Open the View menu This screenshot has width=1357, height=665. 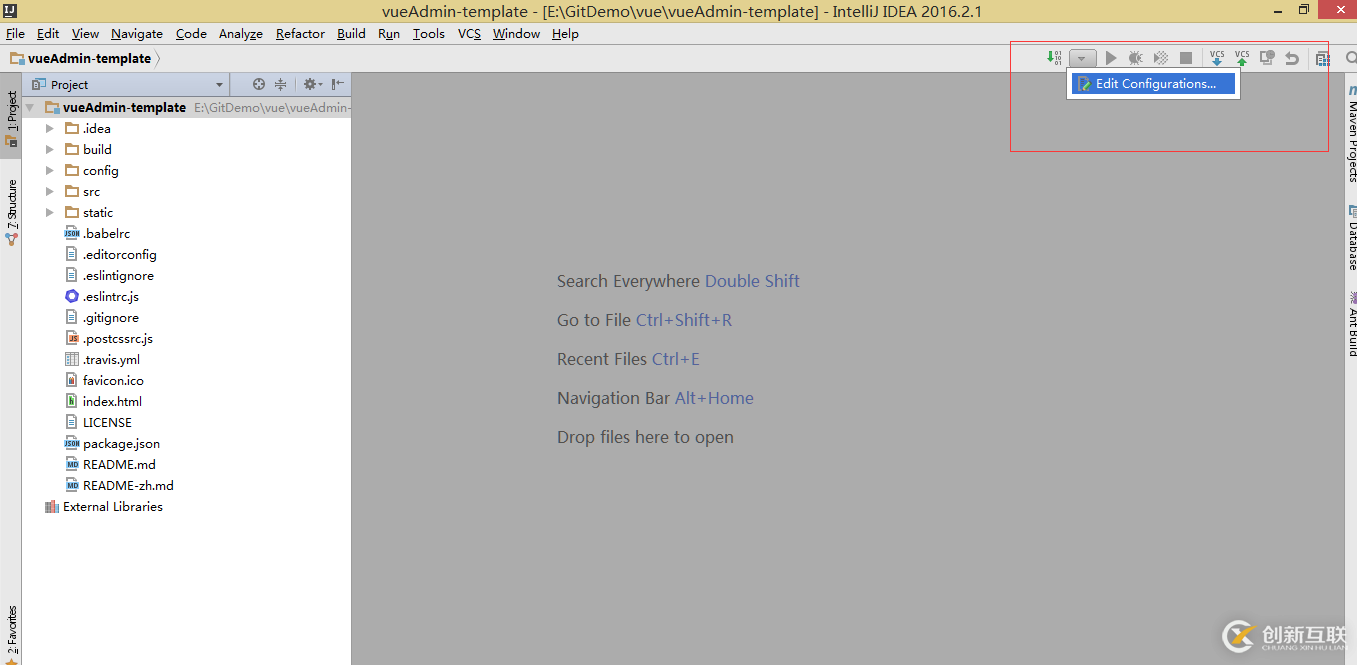tap(85, 33)
